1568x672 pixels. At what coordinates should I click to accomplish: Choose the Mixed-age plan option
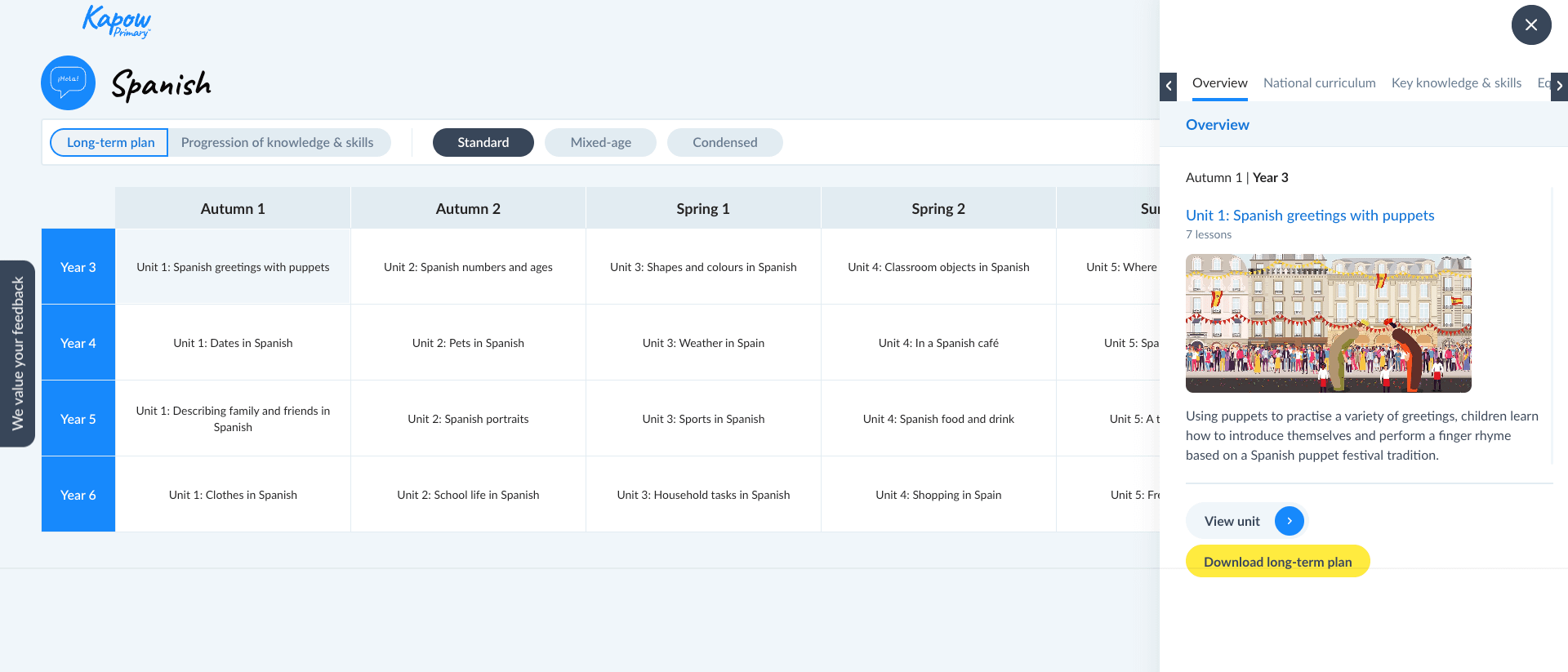(600, 142)
